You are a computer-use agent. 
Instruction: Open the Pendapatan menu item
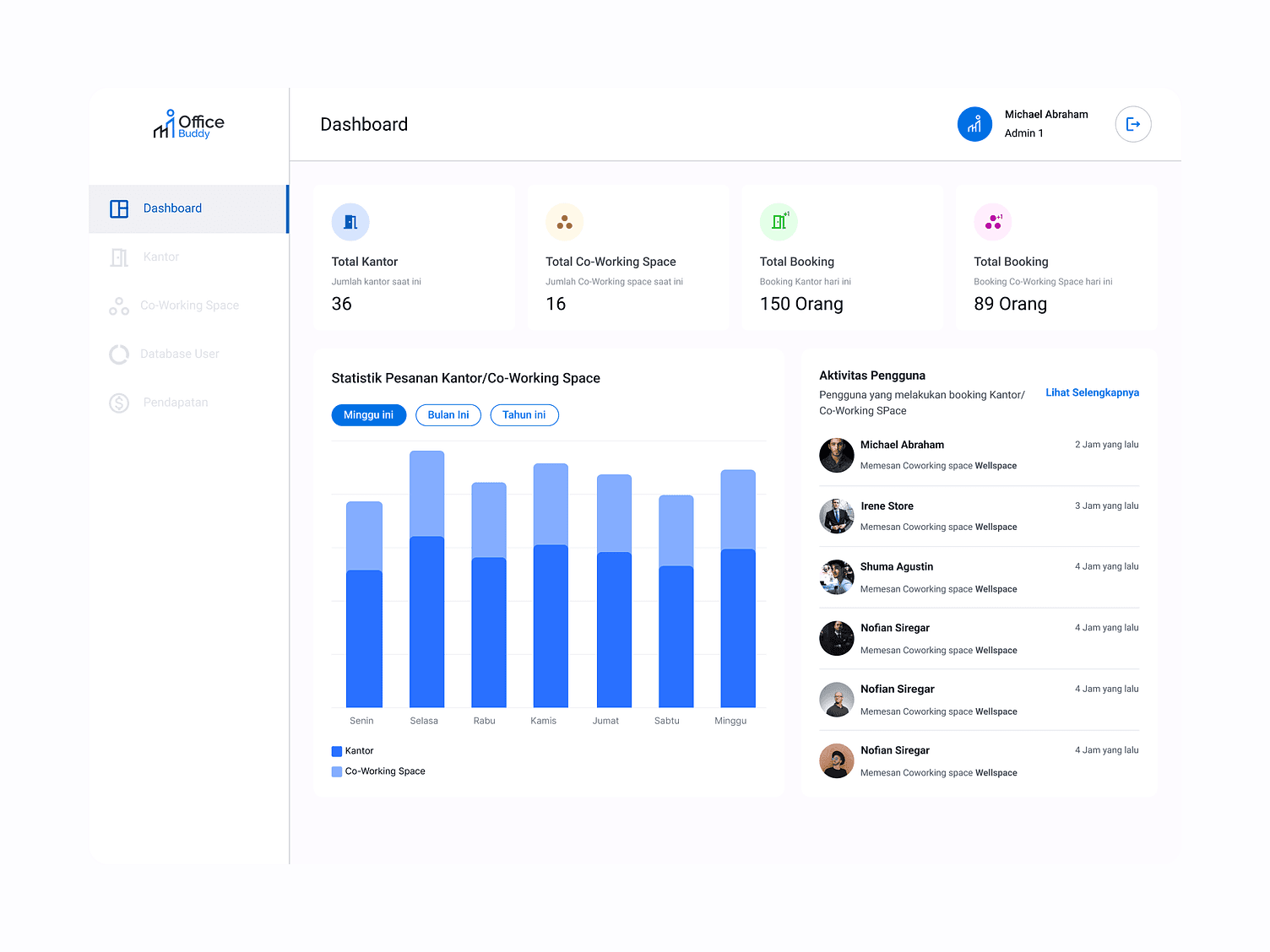click(x=188, y=403)
